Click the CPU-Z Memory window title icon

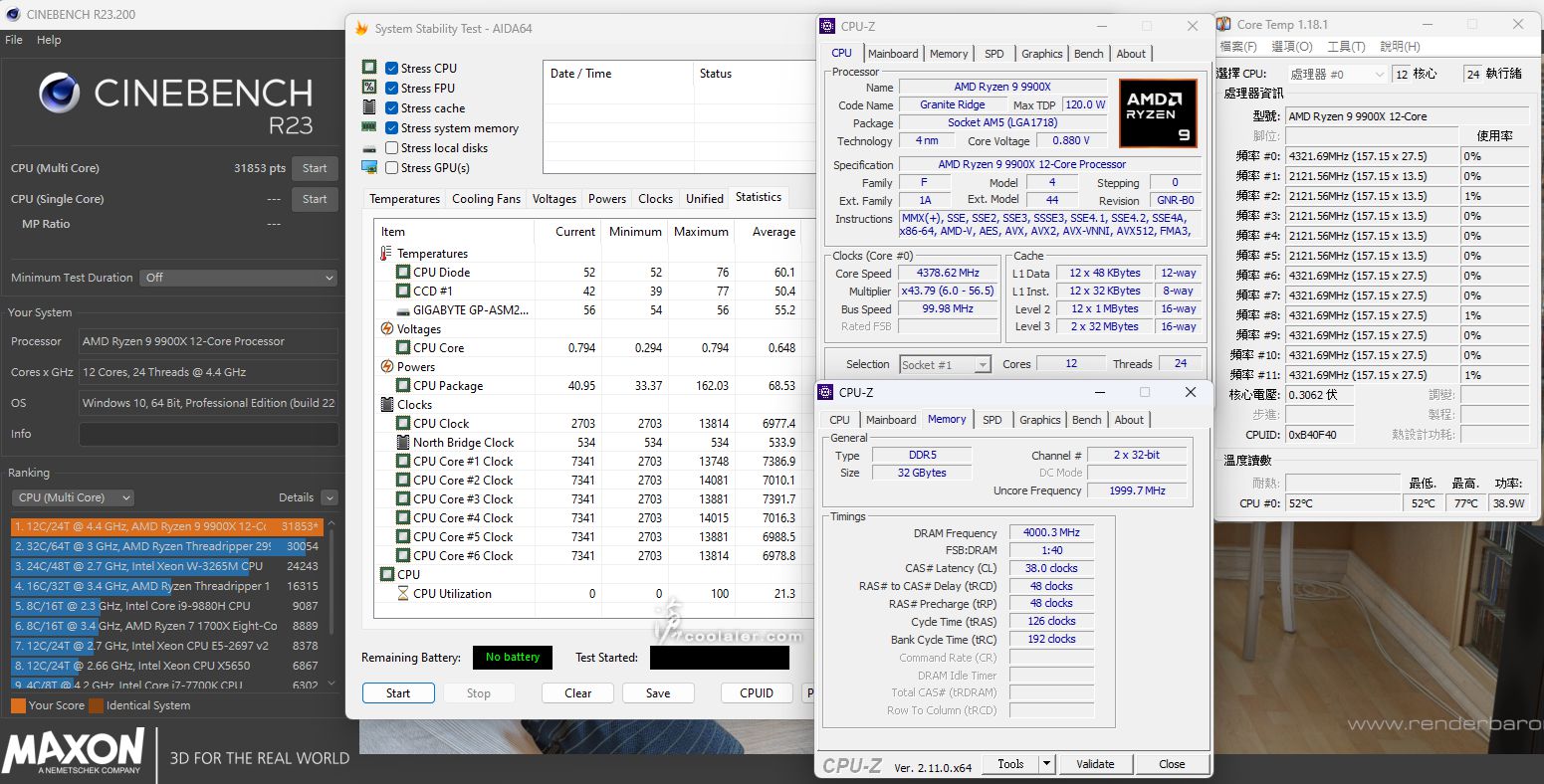(826, 393)
